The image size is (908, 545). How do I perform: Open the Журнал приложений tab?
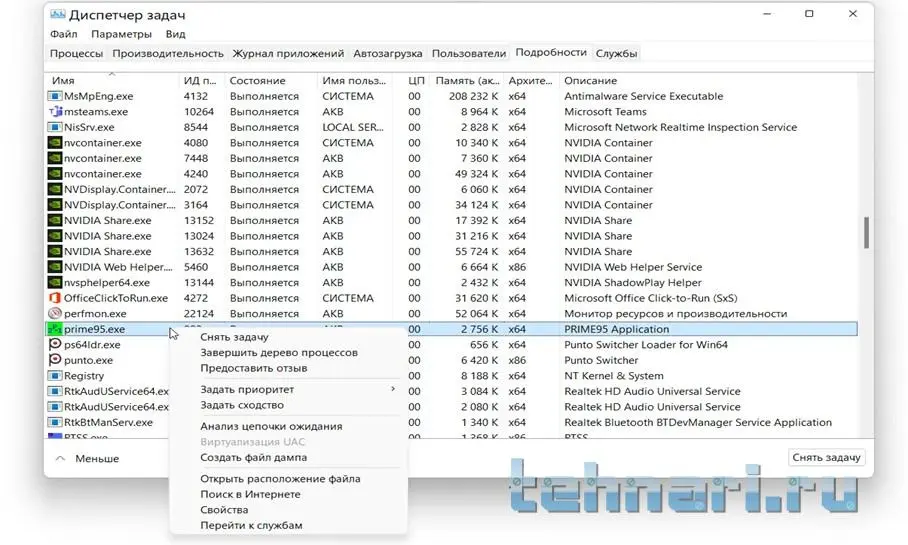[x=288, y=53]
